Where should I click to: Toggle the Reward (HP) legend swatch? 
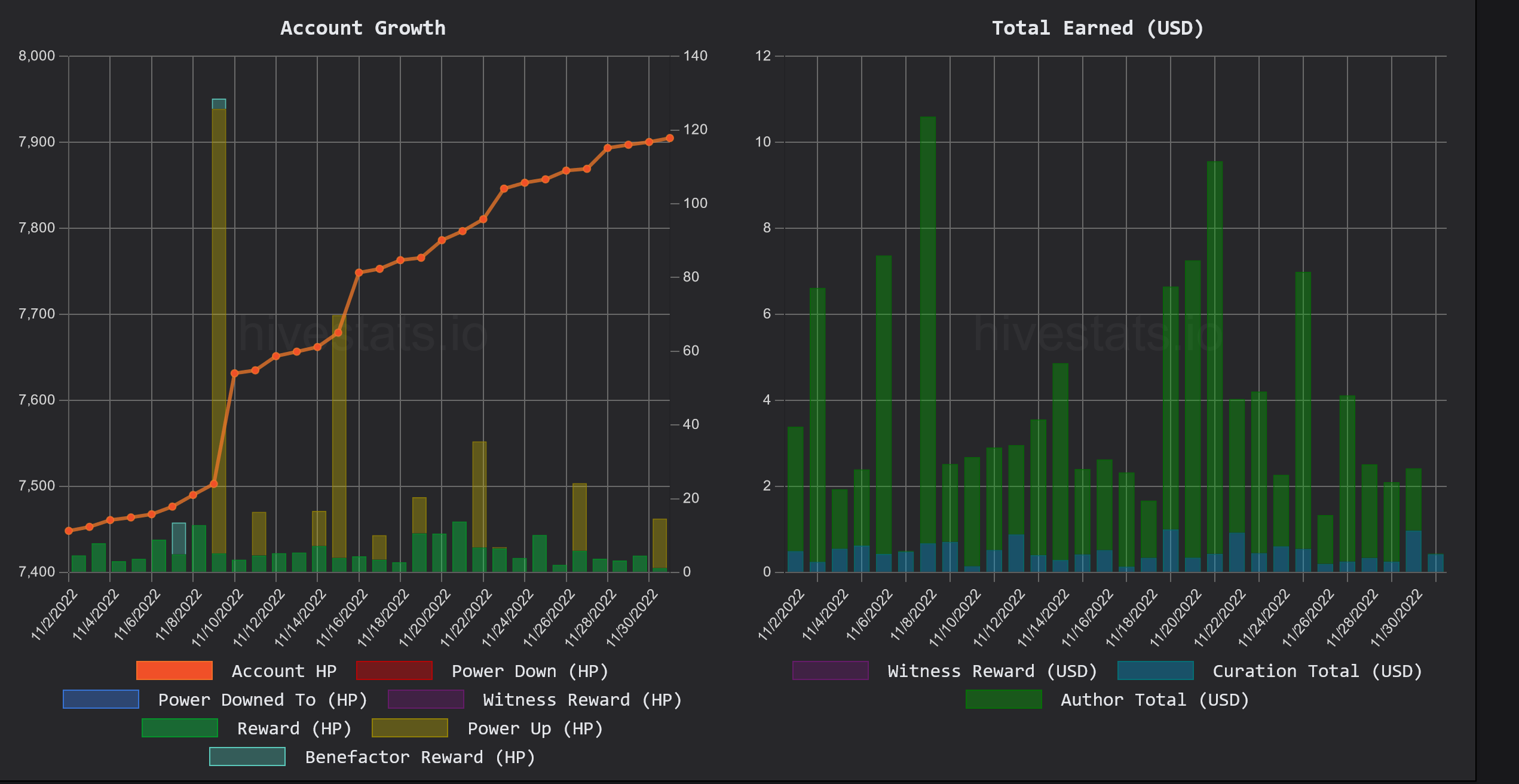180,728
